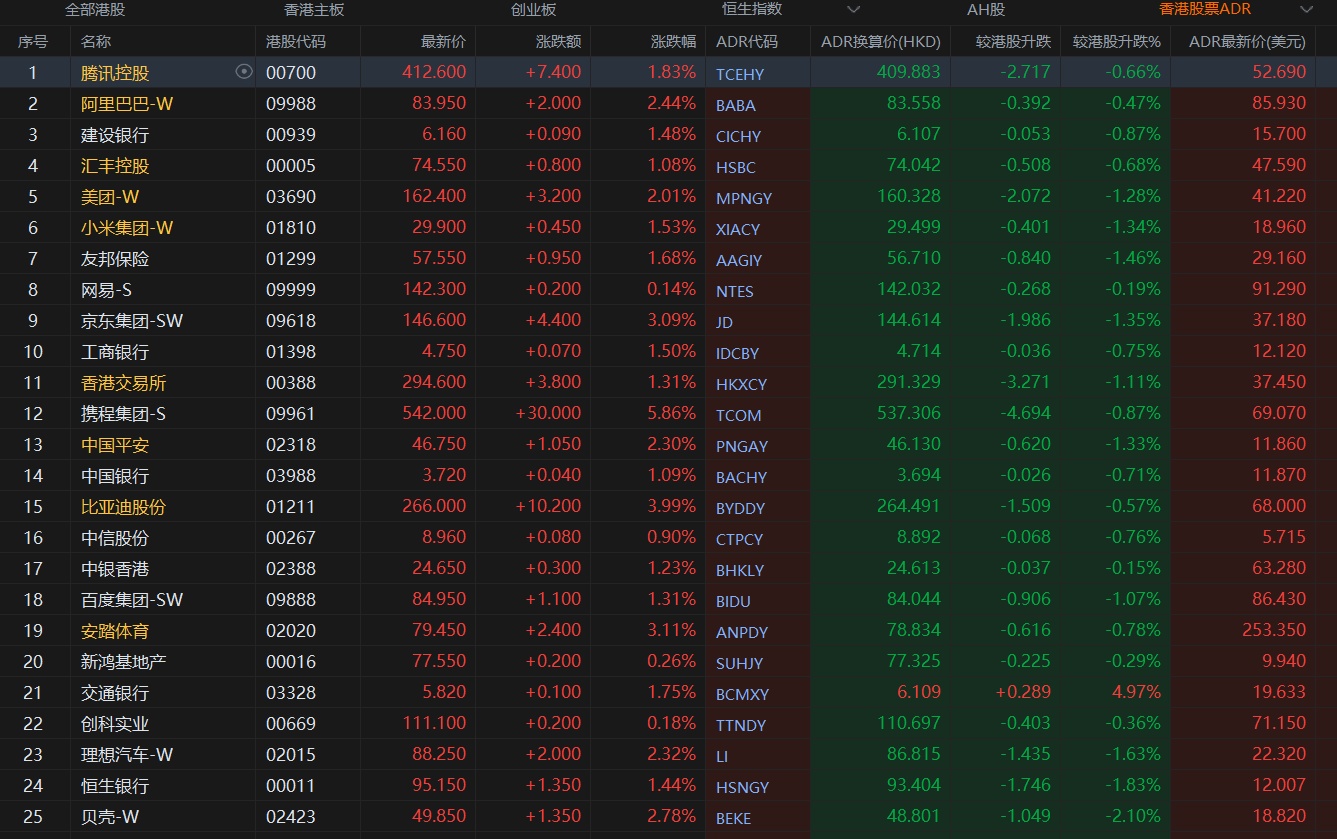Screen dimensions: 1337x839
Task: Expand the dropdown arrow next to 恒生指数
Action: pyautogui.click(x=853, y=10)
